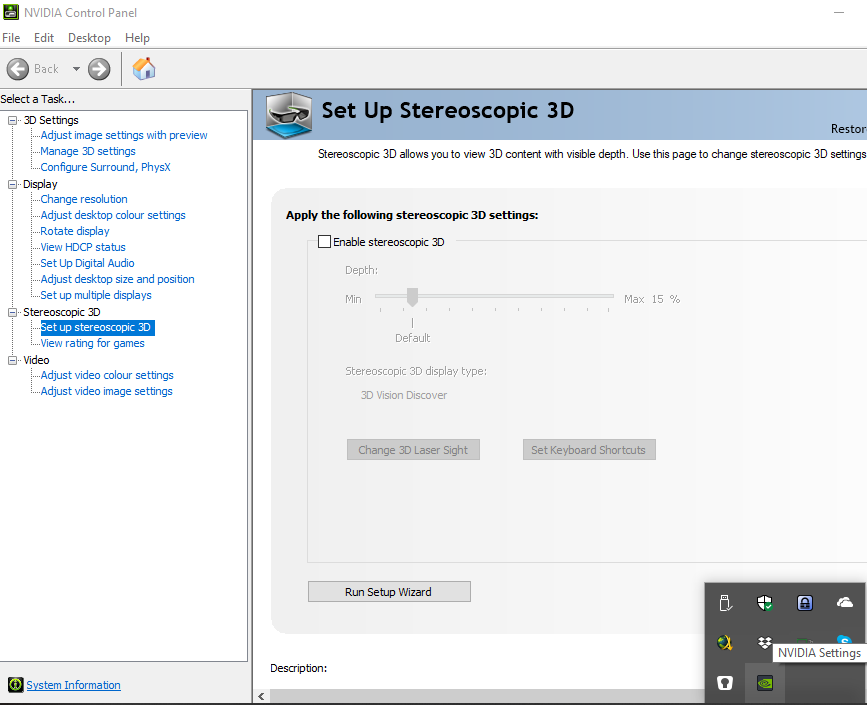Open Windows Security shield tray icon

coord(765,603)
